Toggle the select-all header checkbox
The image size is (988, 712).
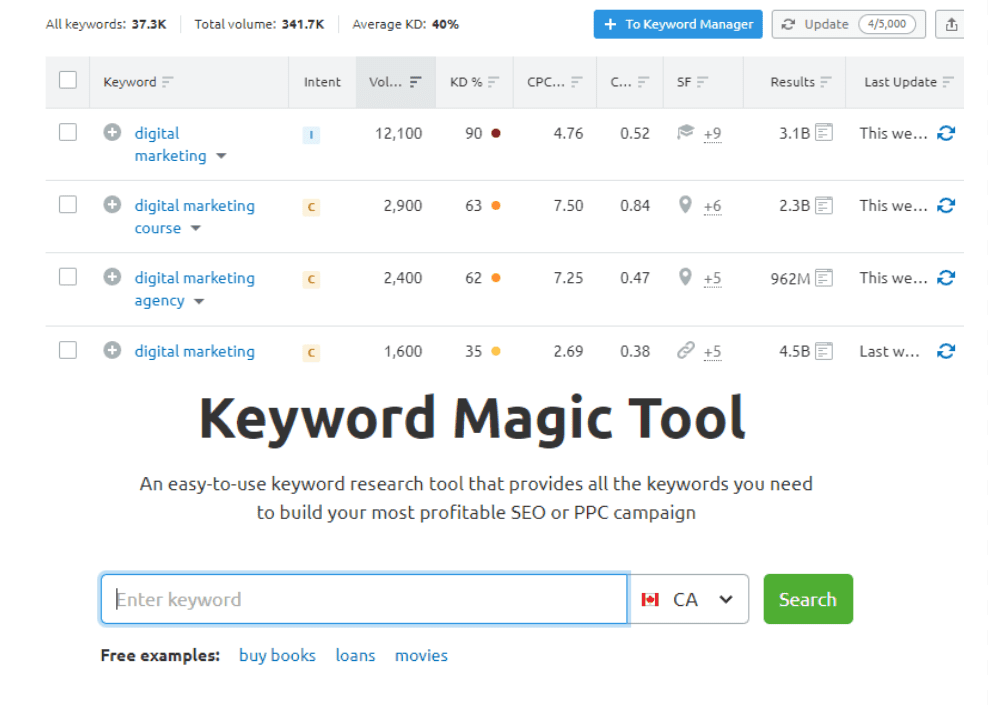pos(67,80)
